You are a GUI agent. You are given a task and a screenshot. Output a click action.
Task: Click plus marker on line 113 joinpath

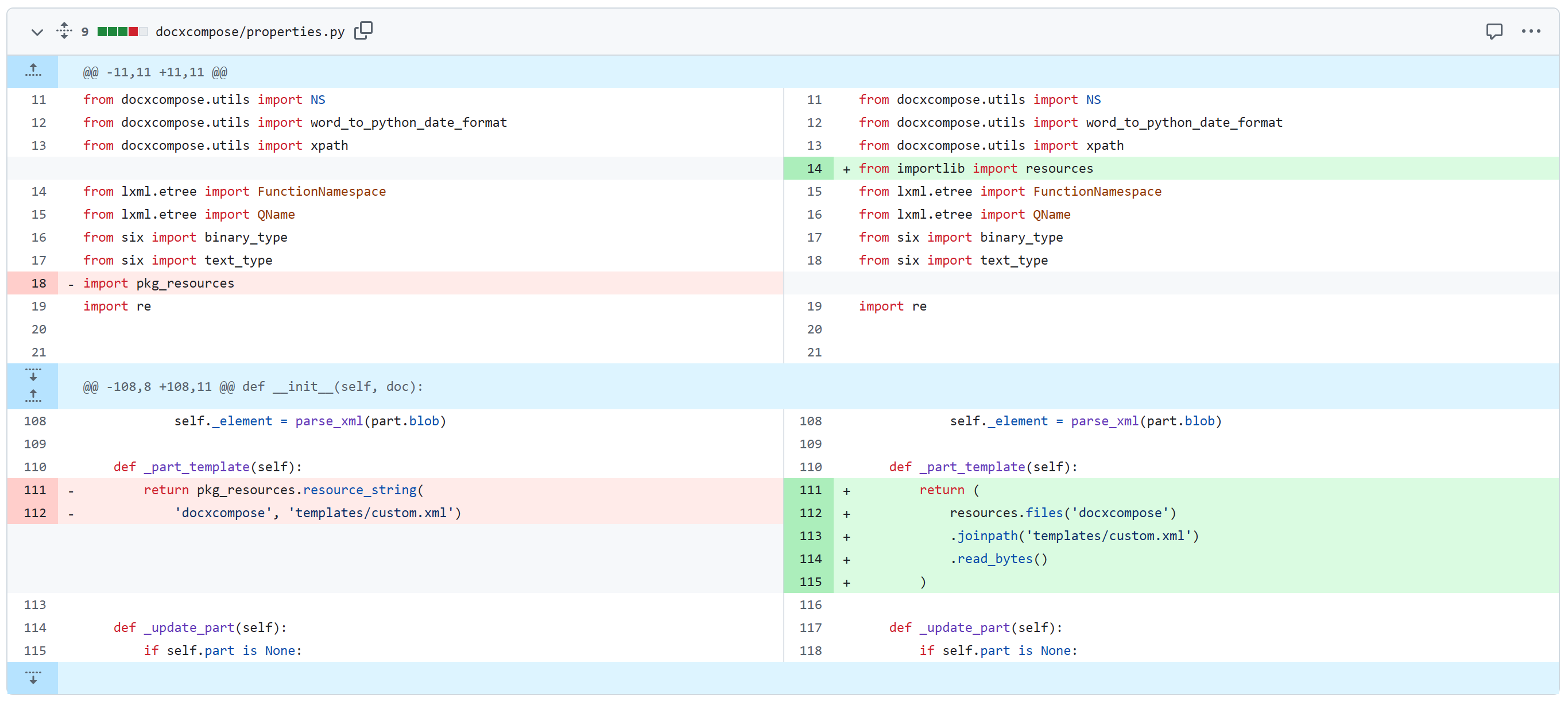(x=846, y=537)
